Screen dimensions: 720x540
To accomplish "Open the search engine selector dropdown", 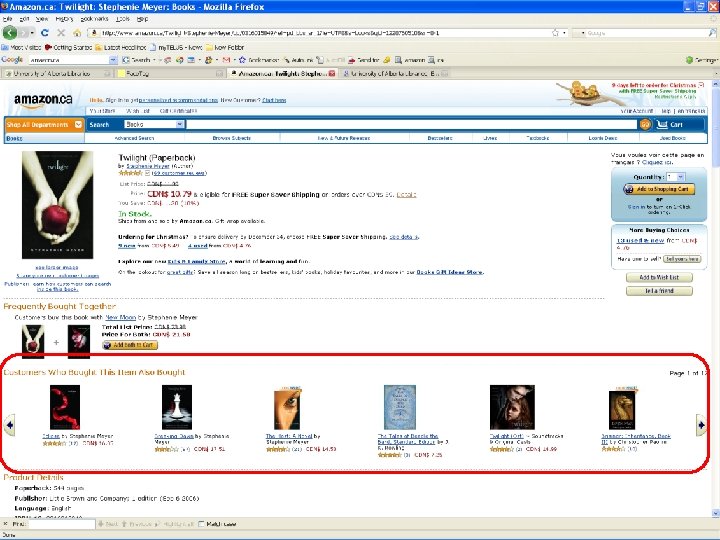I will coord(579,33).
